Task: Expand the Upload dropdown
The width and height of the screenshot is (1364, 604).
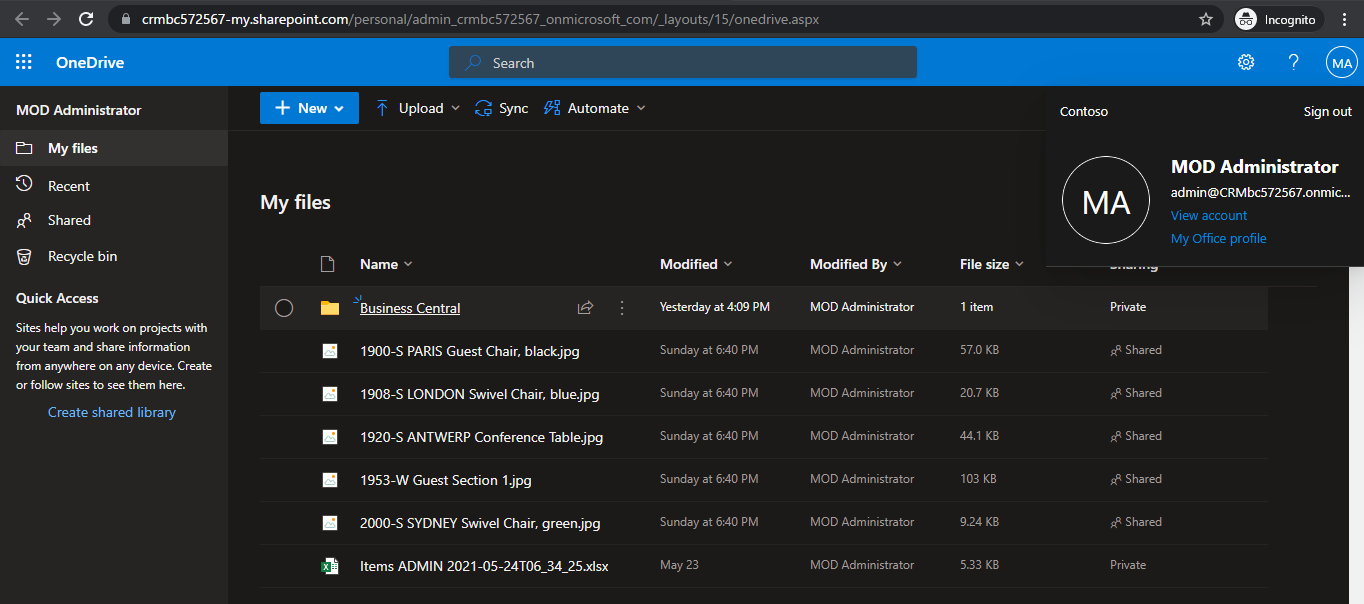Action: [x=456, y=108]
